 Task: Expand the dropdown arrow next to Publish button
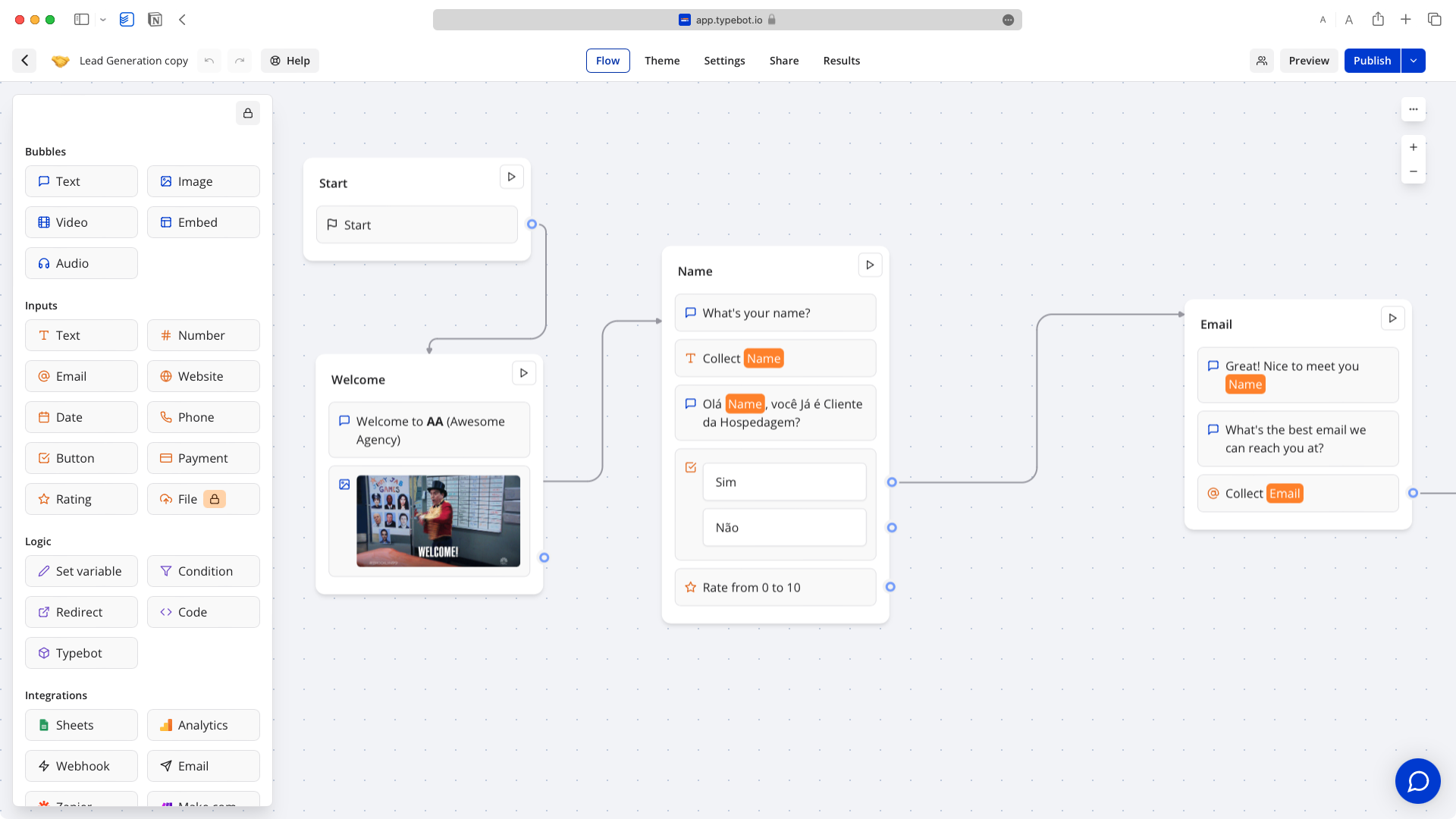pos(1413,60)
